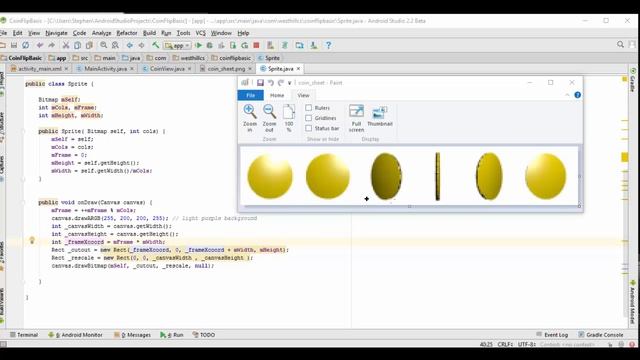Click the red Stop icon
This screenshot has height=360, width=640.
(x=256, y=45)
